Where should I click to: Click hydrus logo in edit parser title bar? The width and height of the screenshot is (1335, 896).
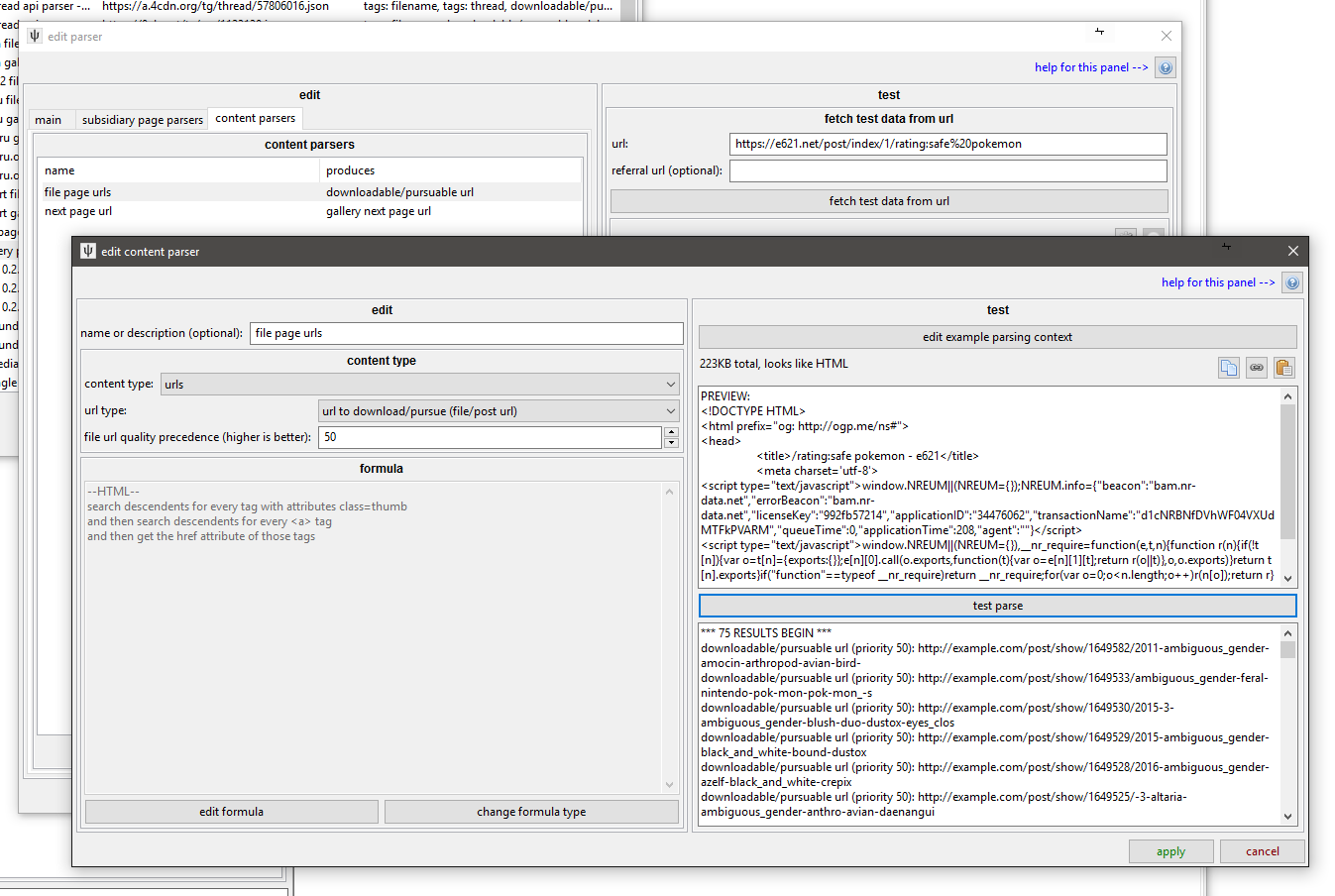point(35,37)
